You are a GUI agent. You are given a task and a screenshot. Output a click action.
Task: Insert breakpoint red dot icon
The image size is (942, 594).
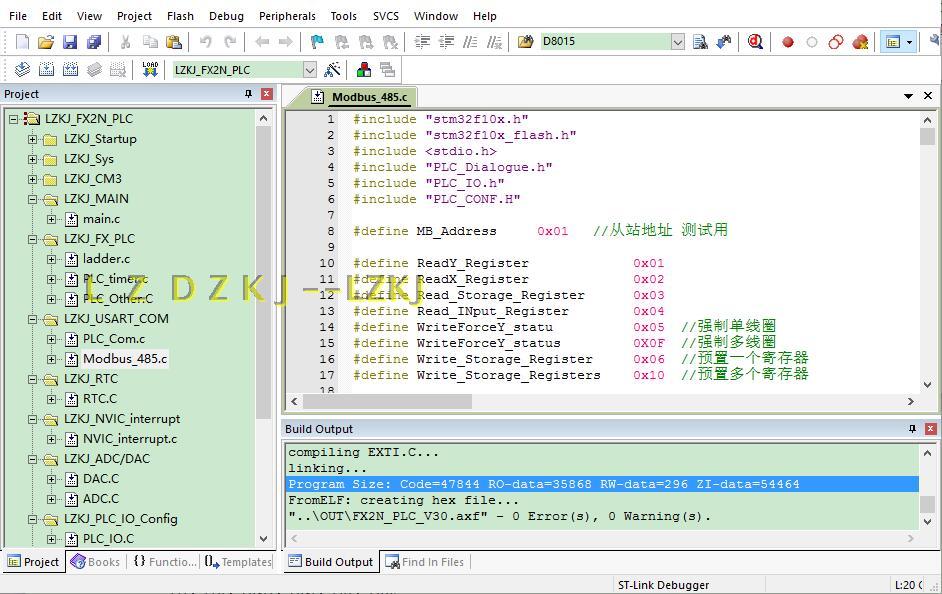click(788, 41)
